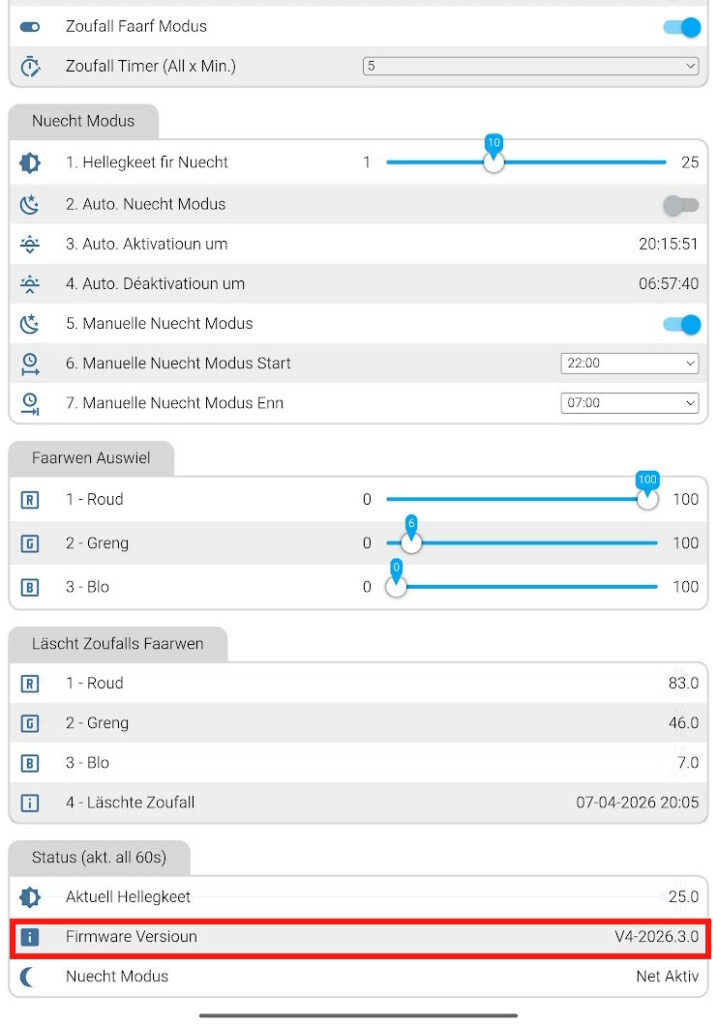
Task: Click the B icon beside 3 - Blo slider
Action: click(x=30, y=588)
